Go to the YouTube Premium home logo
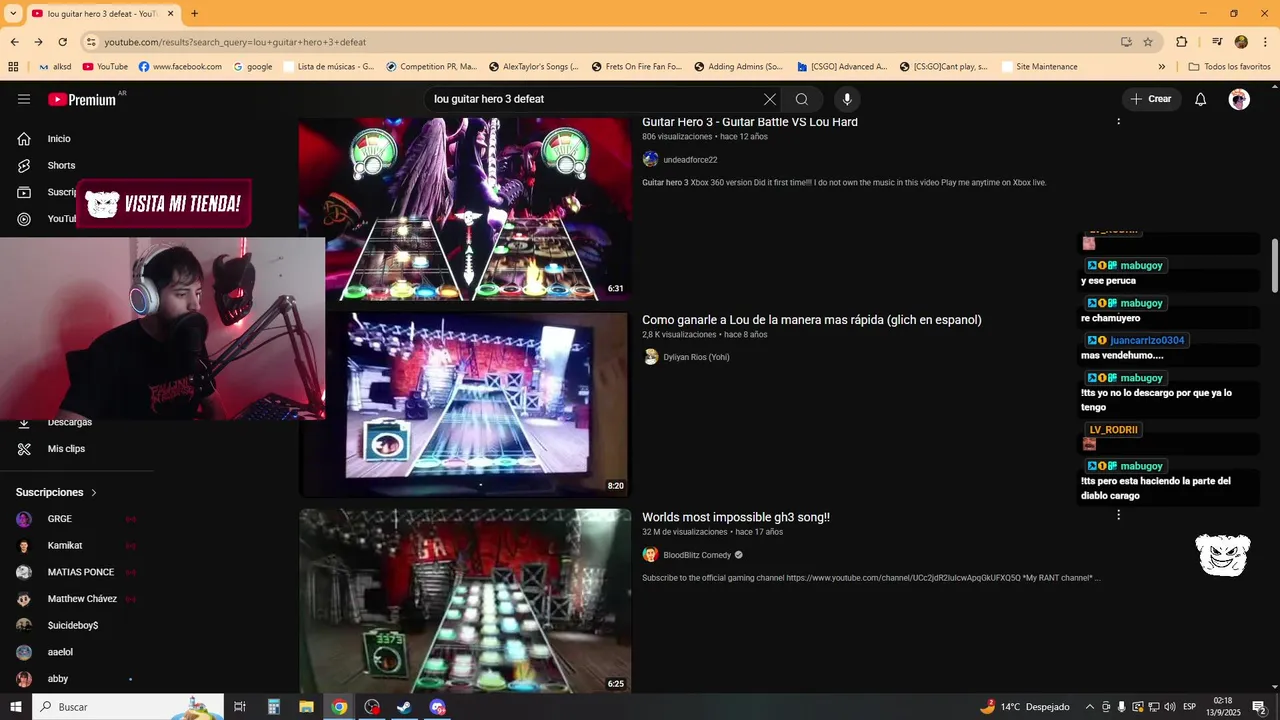Viewport: 1280px width, 720px height. [x=82, y=99]
